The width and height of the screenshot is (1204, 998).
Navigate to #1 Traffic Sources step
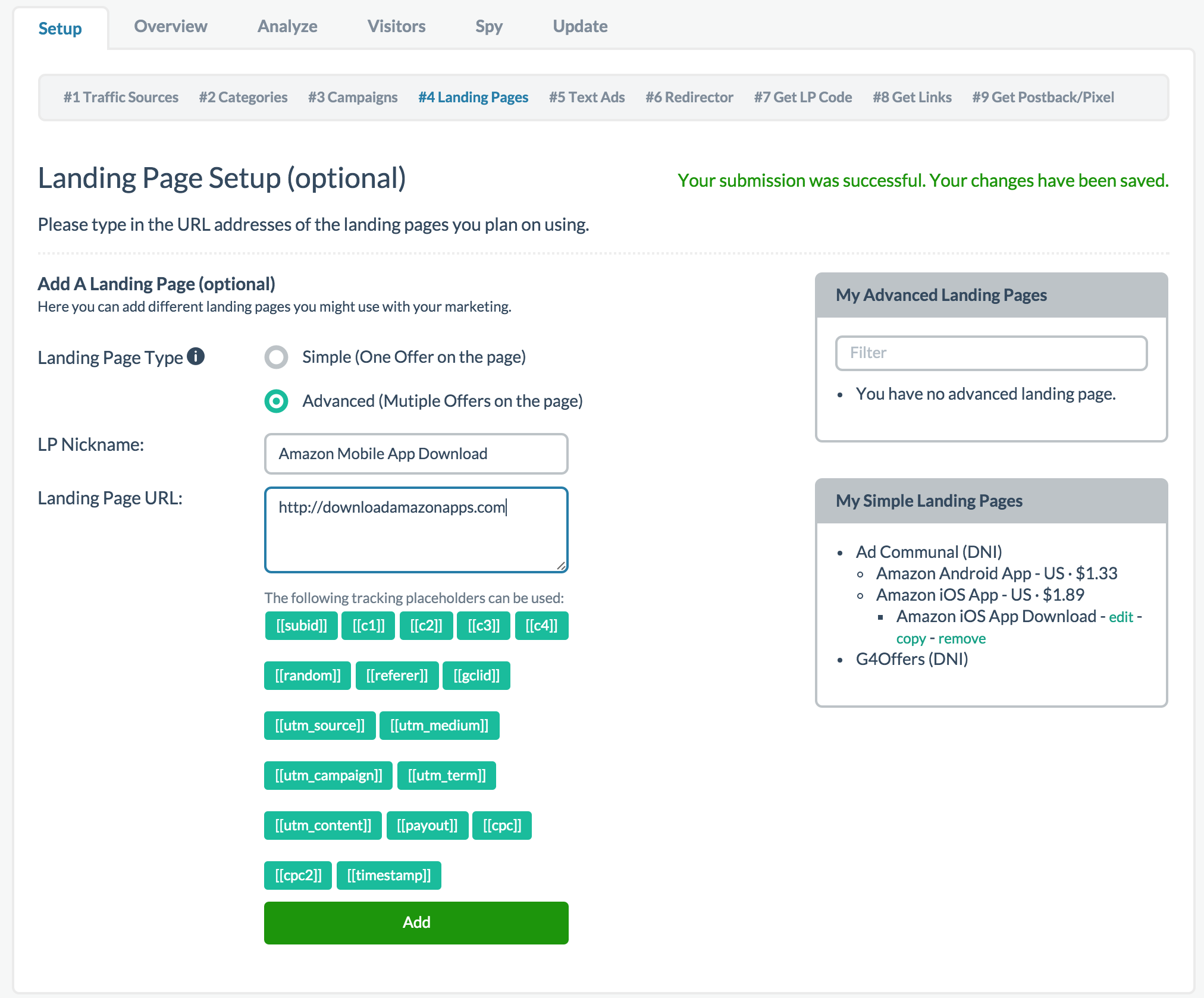click(x=121, y=97)
